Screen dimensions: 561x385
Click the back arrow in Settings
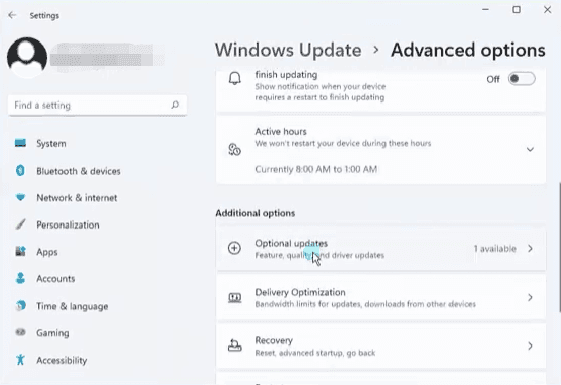pos(12,15)
